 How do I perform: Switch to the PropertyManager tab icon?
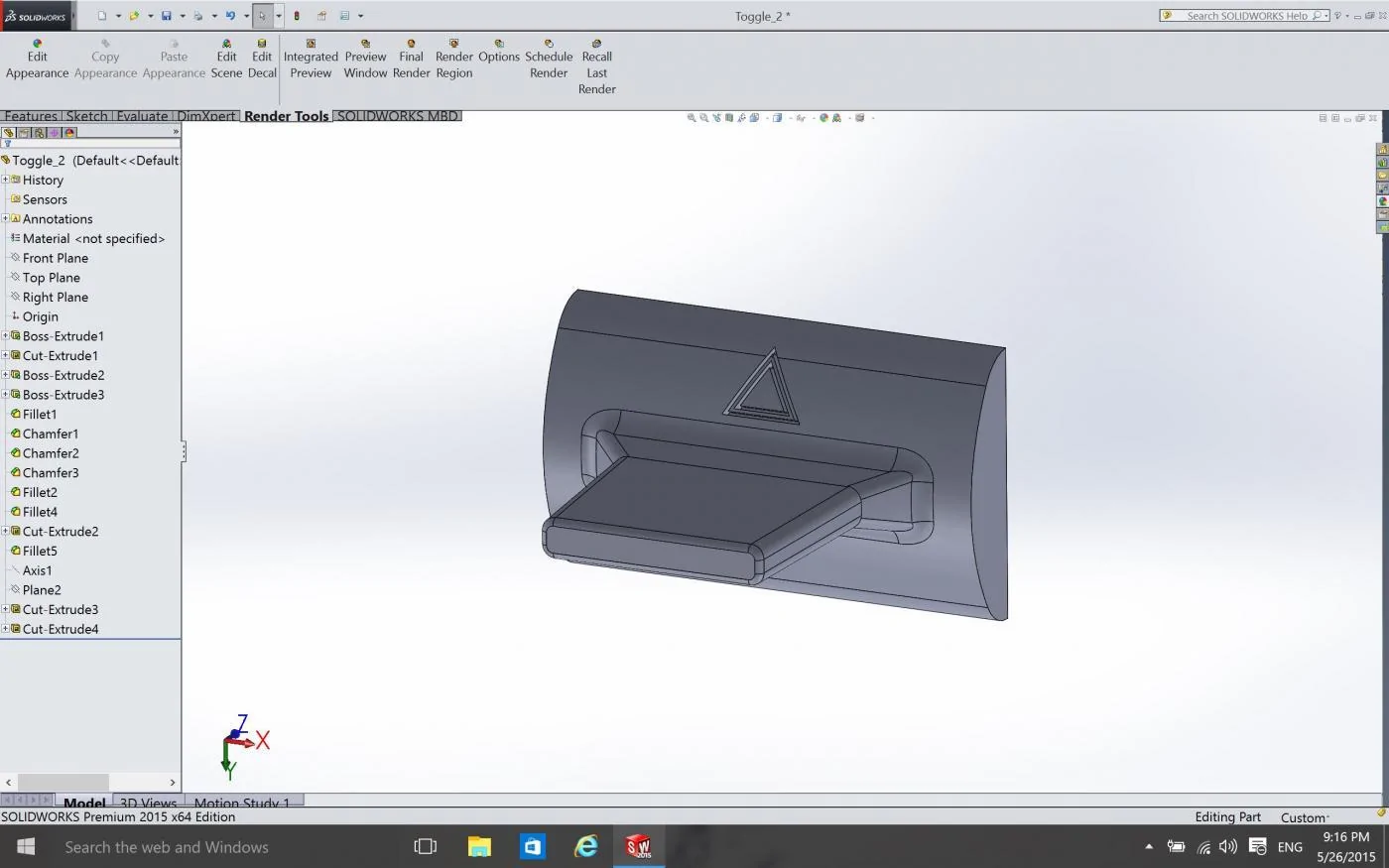pos(24,132)
